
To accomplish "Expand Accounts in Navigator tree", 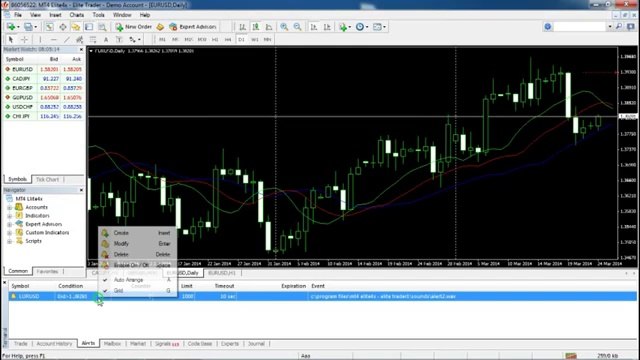I will (9, 207).
